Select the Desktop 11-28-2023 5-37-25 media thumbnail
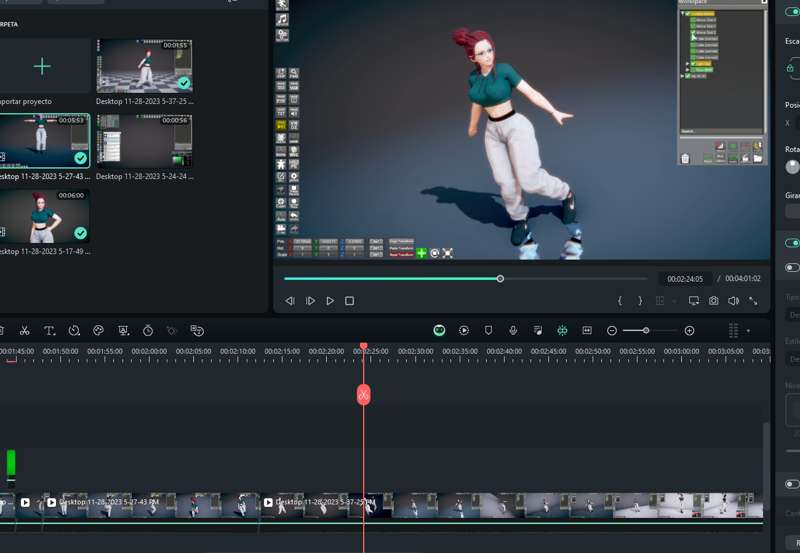This screenshot has width=800, height=553. (x=144, y=66)
